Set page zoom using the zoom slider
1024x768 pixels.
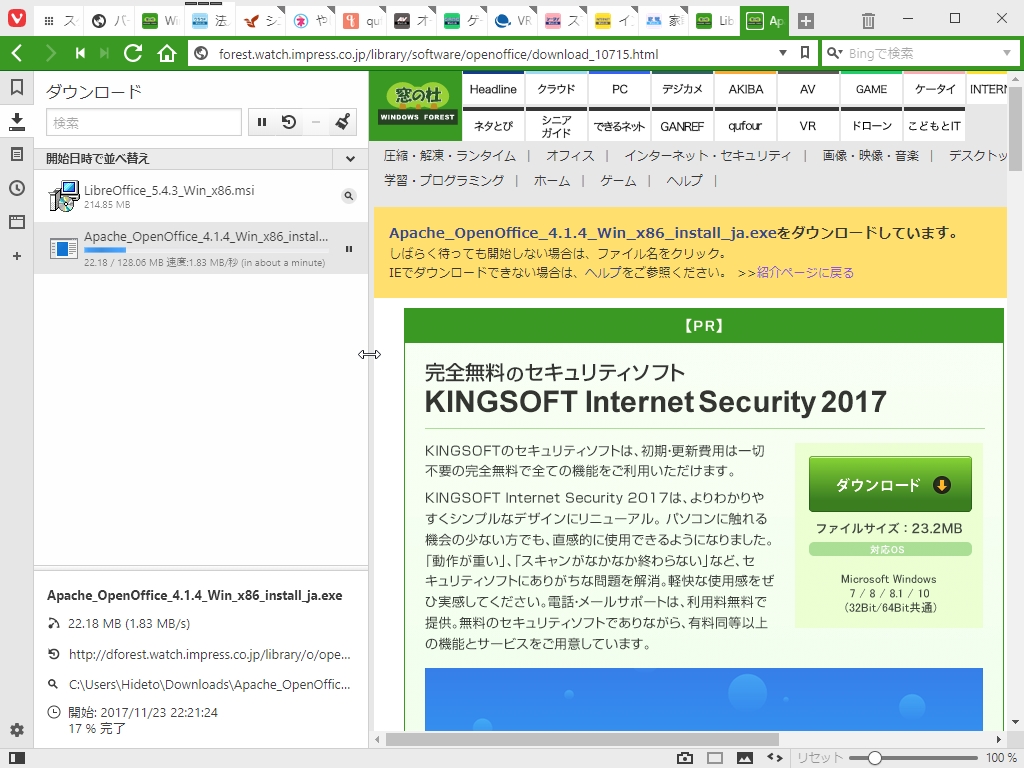pos(875,757)
